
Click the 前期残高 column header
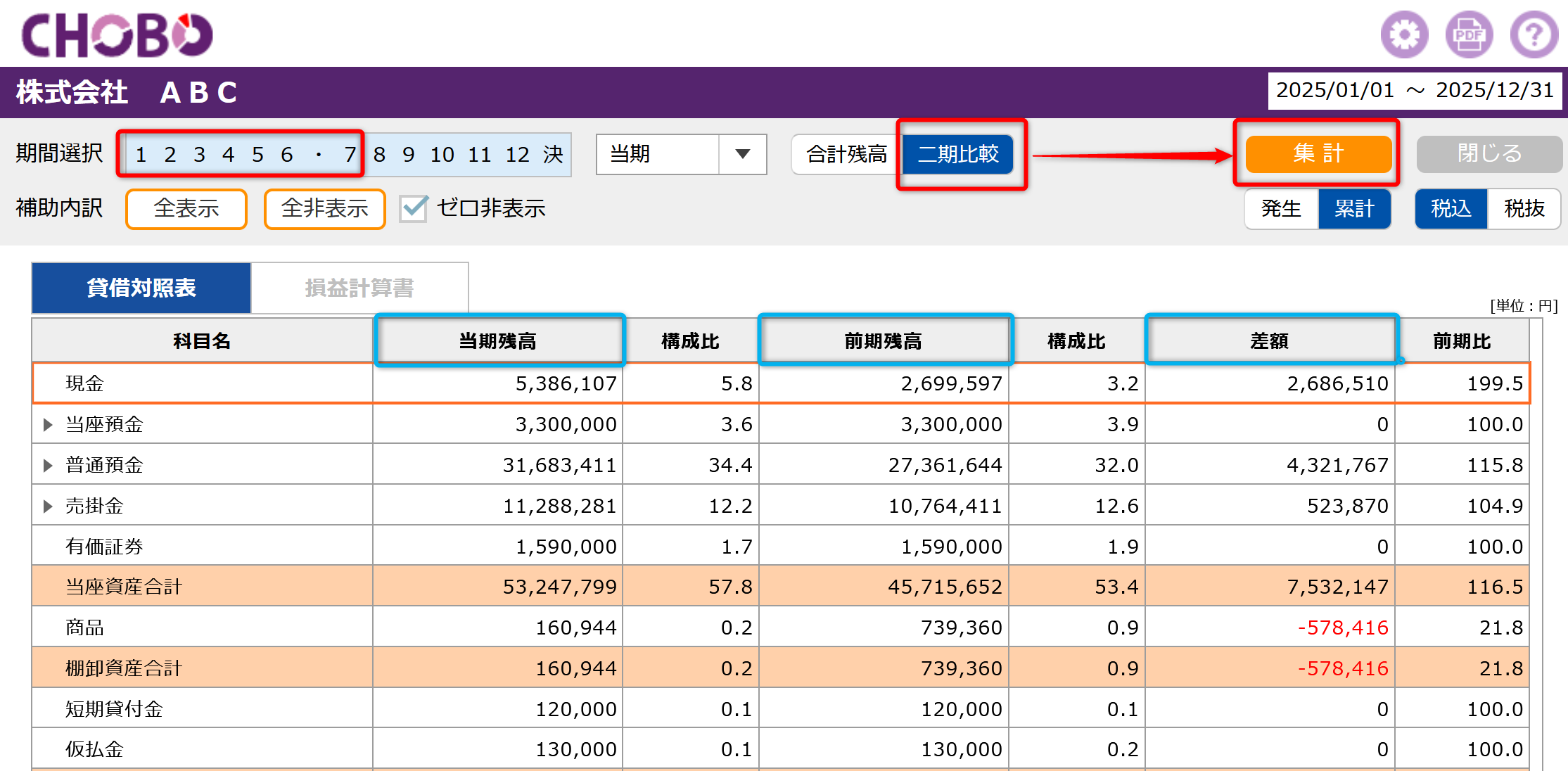coord(884,341)
